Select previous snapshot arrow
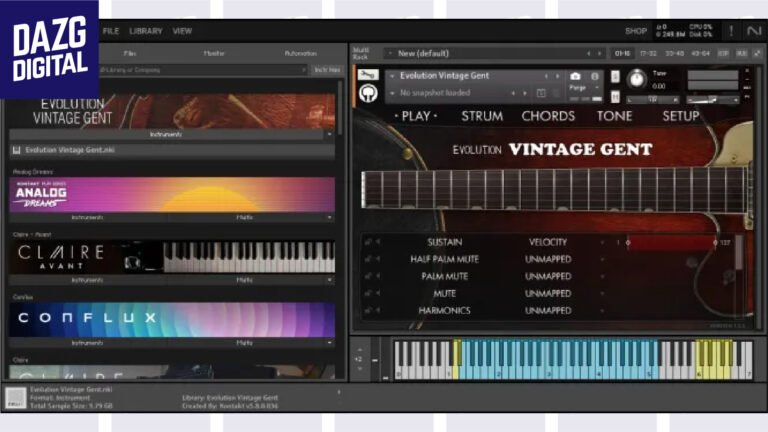Viewport: 768px width, 432px height. pyautogui.click(x=513, y=93)
